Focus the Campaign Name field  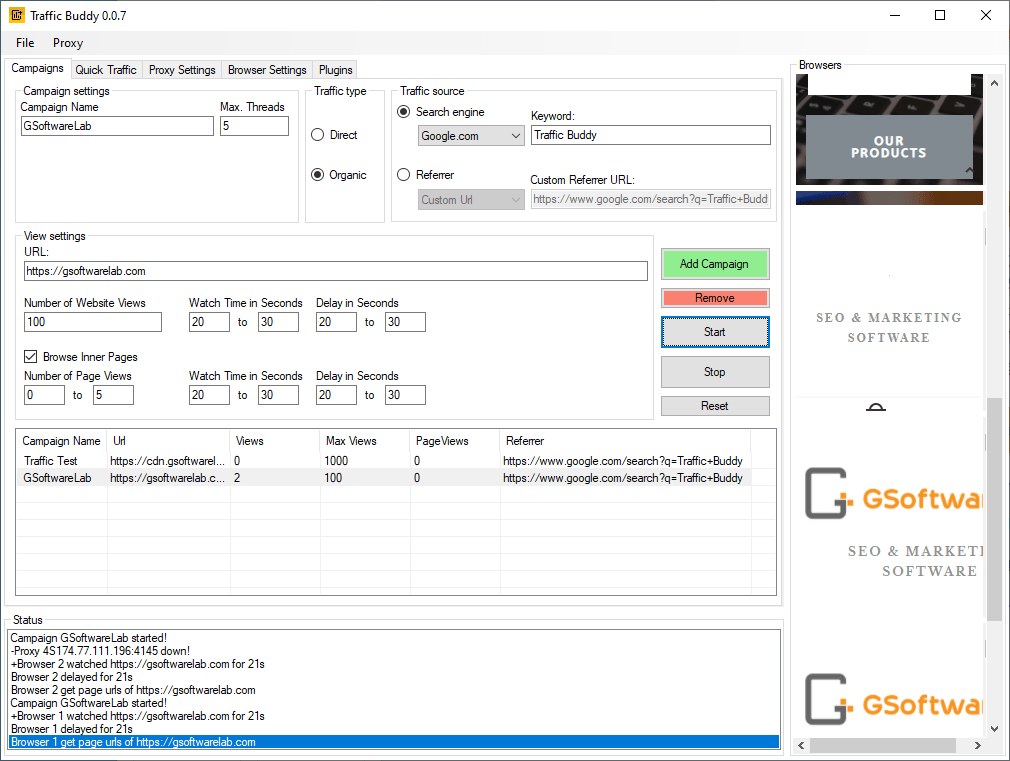click(117, 126)
